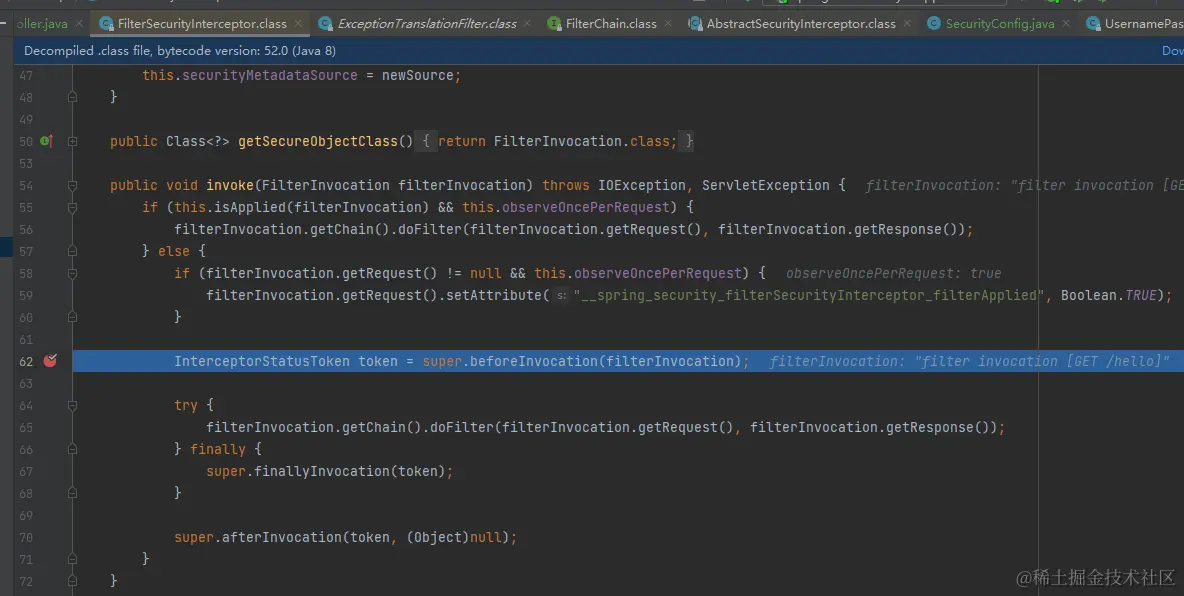Screen dimensions: 1184x596
Task: Click 'ServletException' in the throws clause
Action: tap(766, 185)
